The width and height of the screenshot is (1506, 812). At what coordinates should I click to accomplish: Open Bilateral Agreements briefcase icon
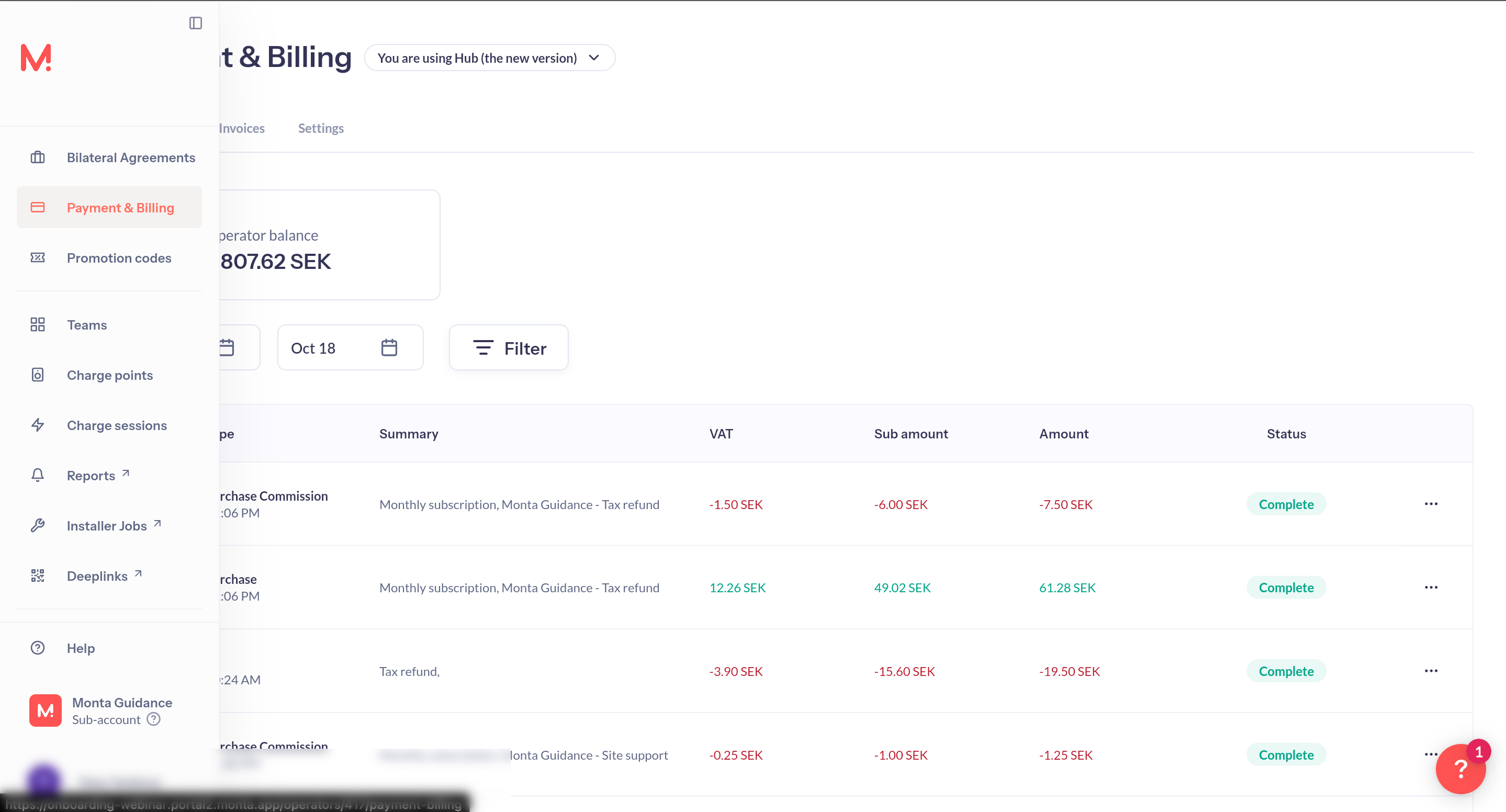pyautogui.click(x=38, y=157)
